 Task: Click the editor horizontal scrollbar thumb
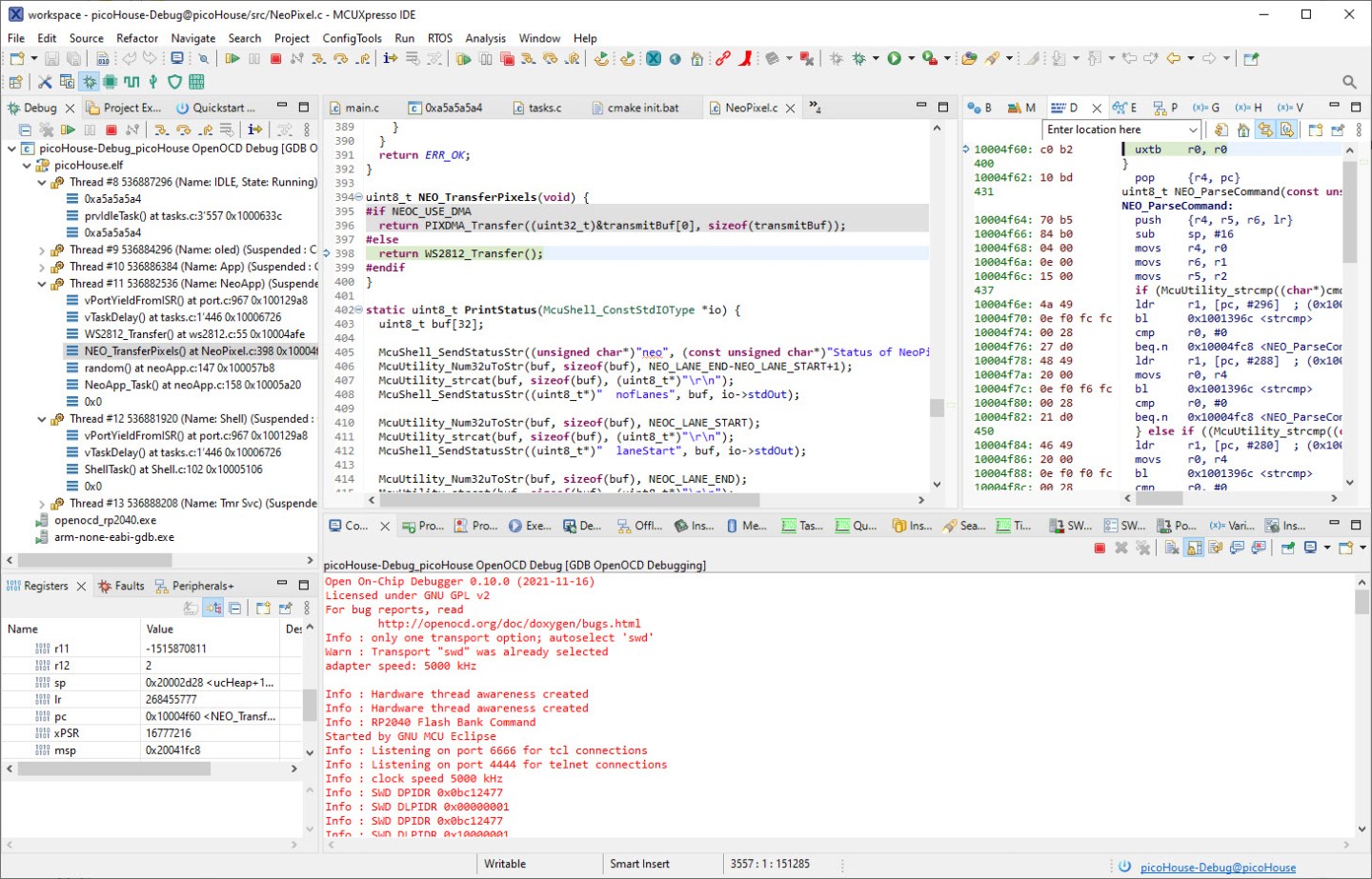tap(569, 500)
